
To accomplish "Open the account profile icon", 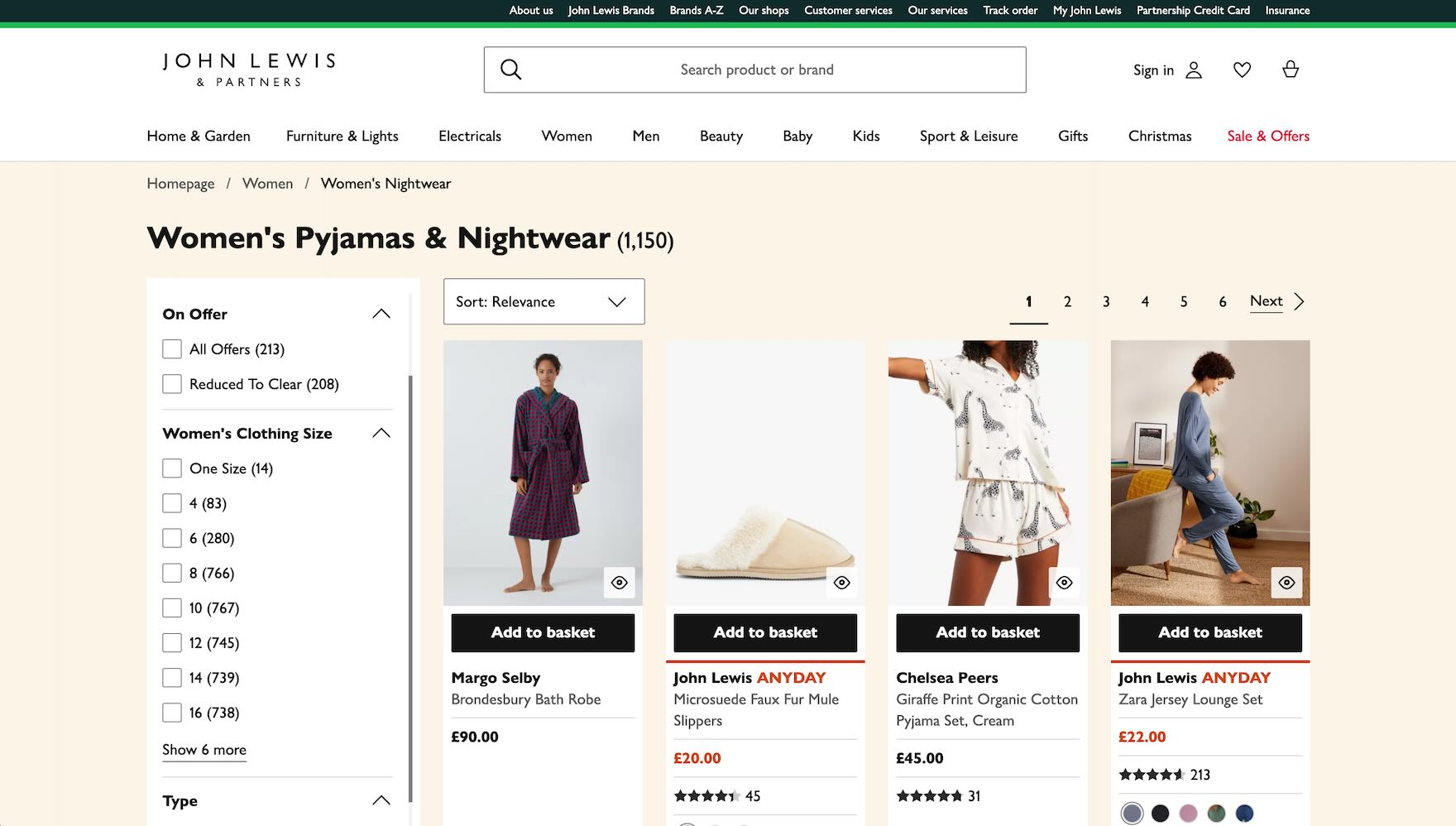I will point(1193,70).
